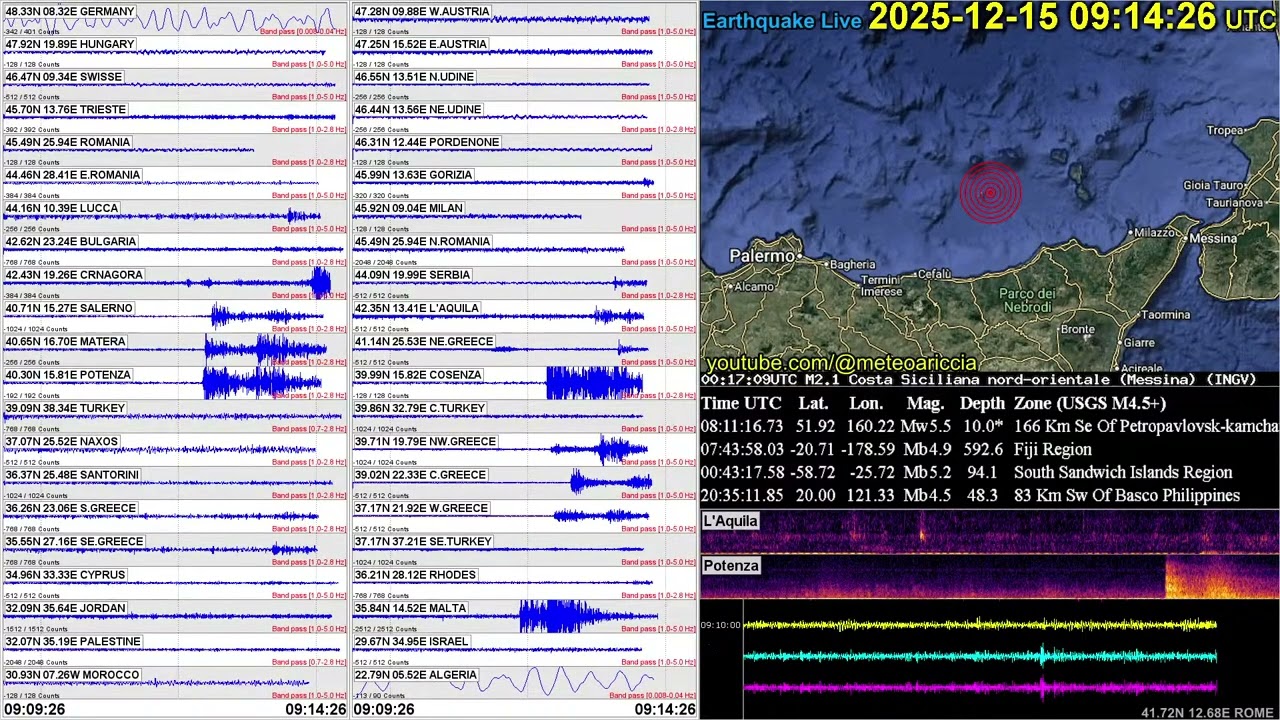Click the C.TURKEY station label
The image size is (1280, 720).
(420, 409)
